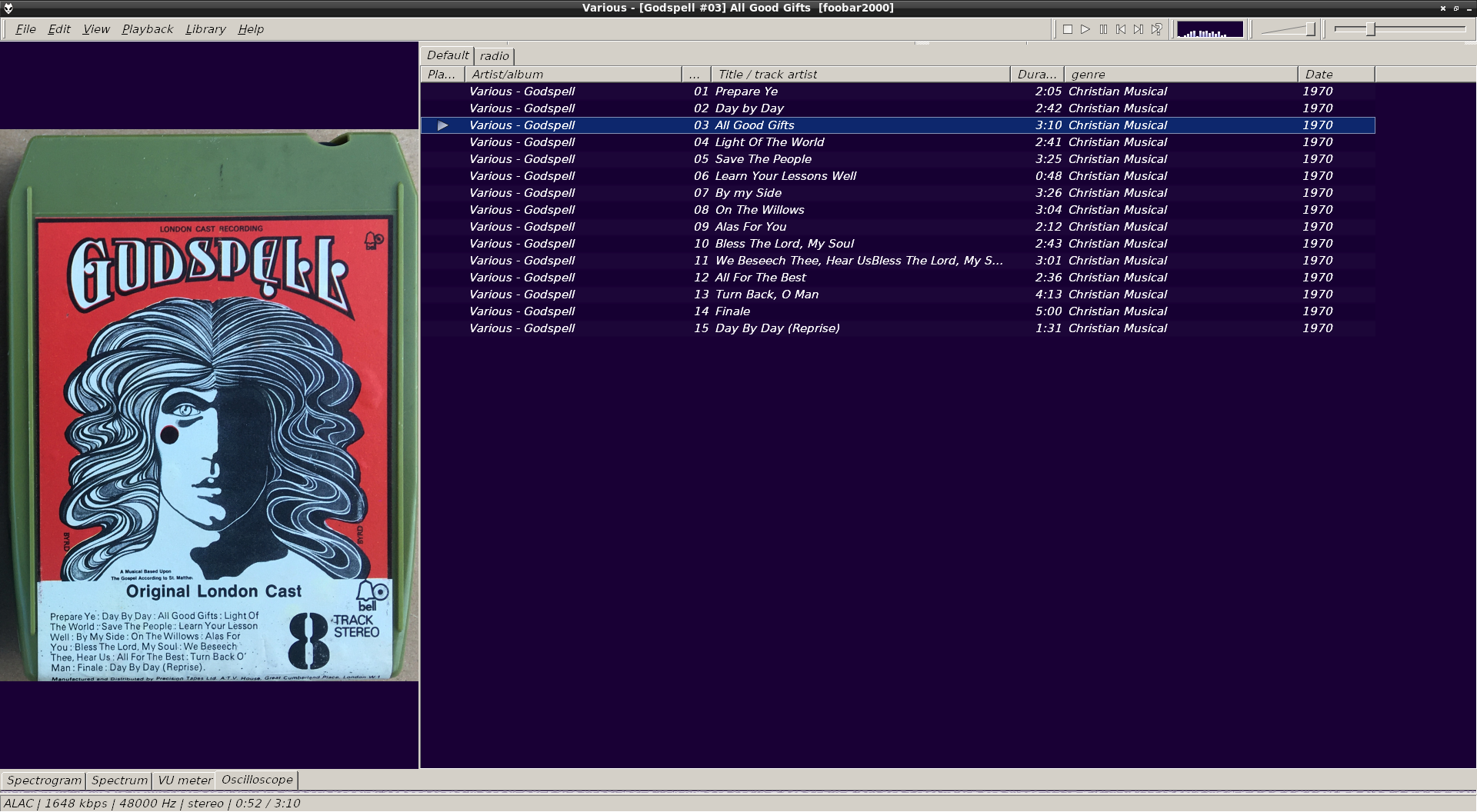Select track 09 Alas For You
Screen dimensions: 1477x812
click(x=898, y=227)
